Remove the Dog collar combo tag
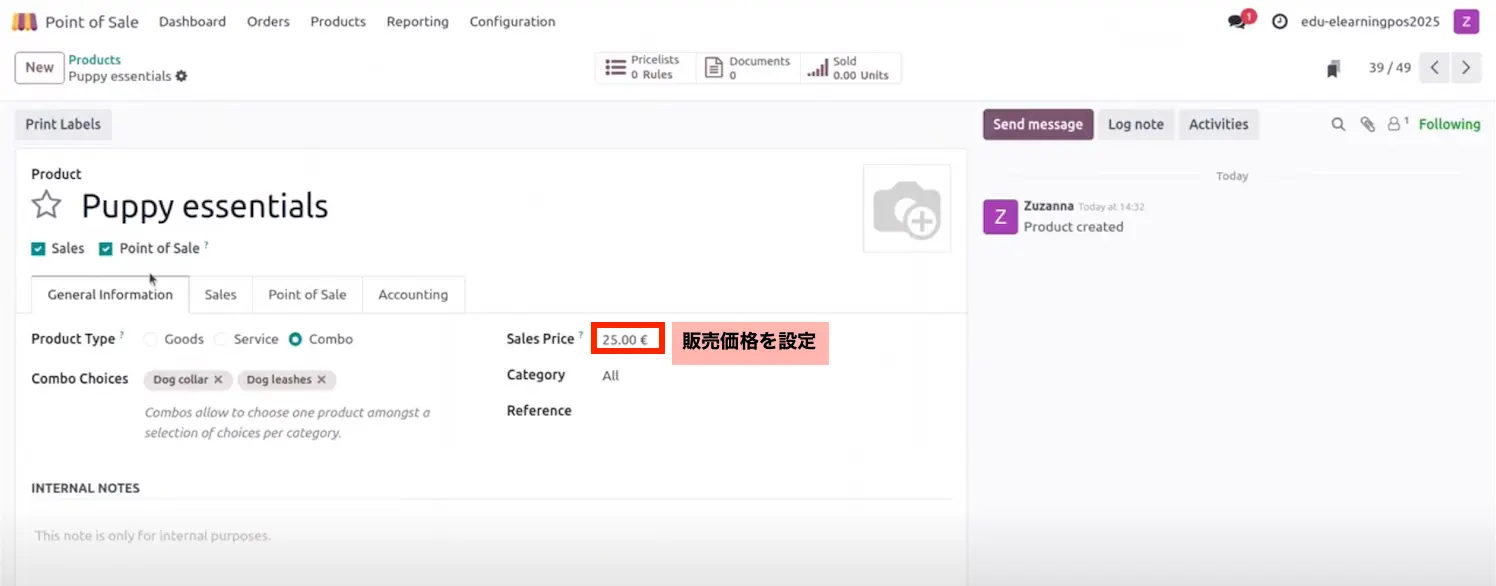The width and height of the screenshot is (1496, 586). [218, 380]
